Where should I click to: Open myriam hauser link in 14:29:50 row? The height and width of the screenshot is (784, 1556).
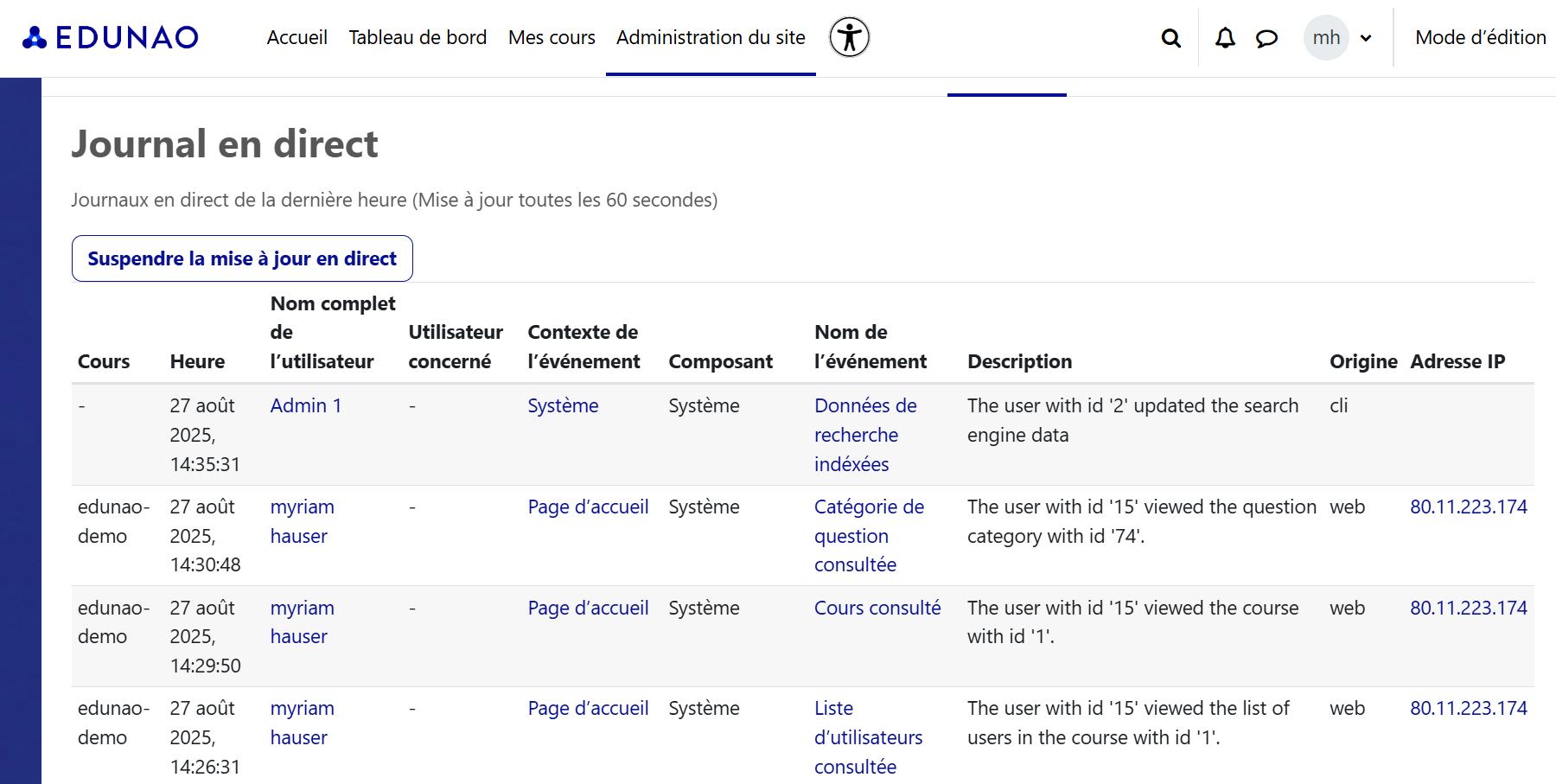[x=303, y=622]
